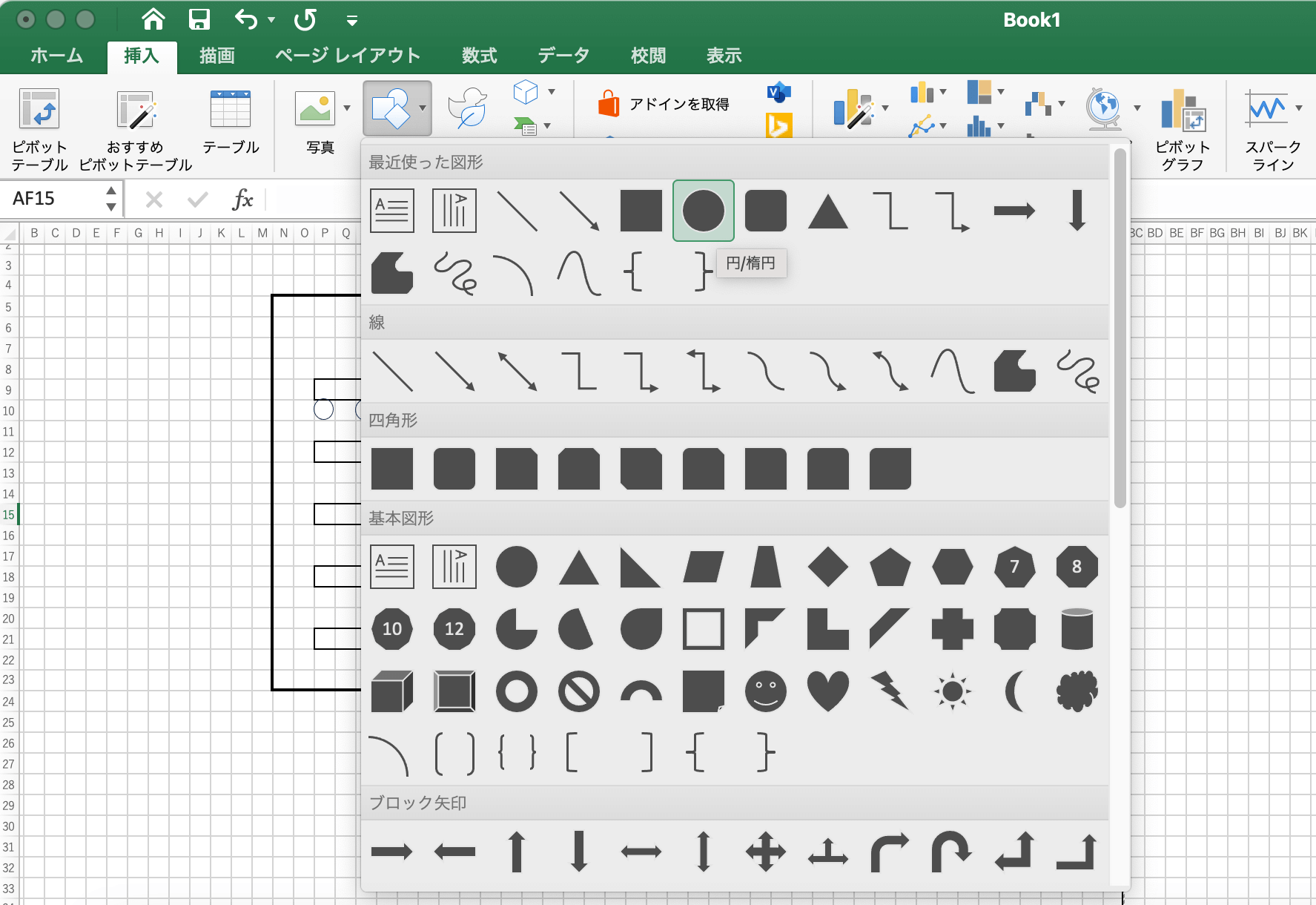Go to the データ tab

[564, 56]
